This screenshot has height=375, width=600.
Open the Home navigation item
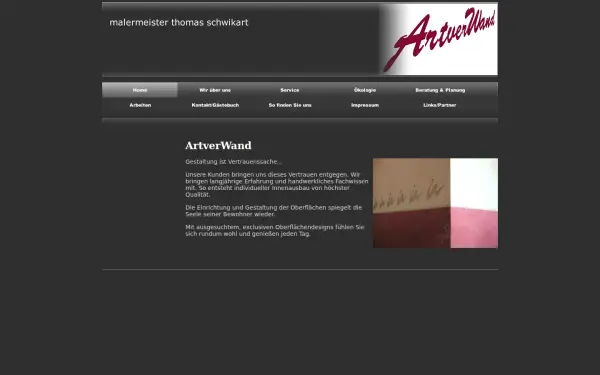tap(140, 90)
